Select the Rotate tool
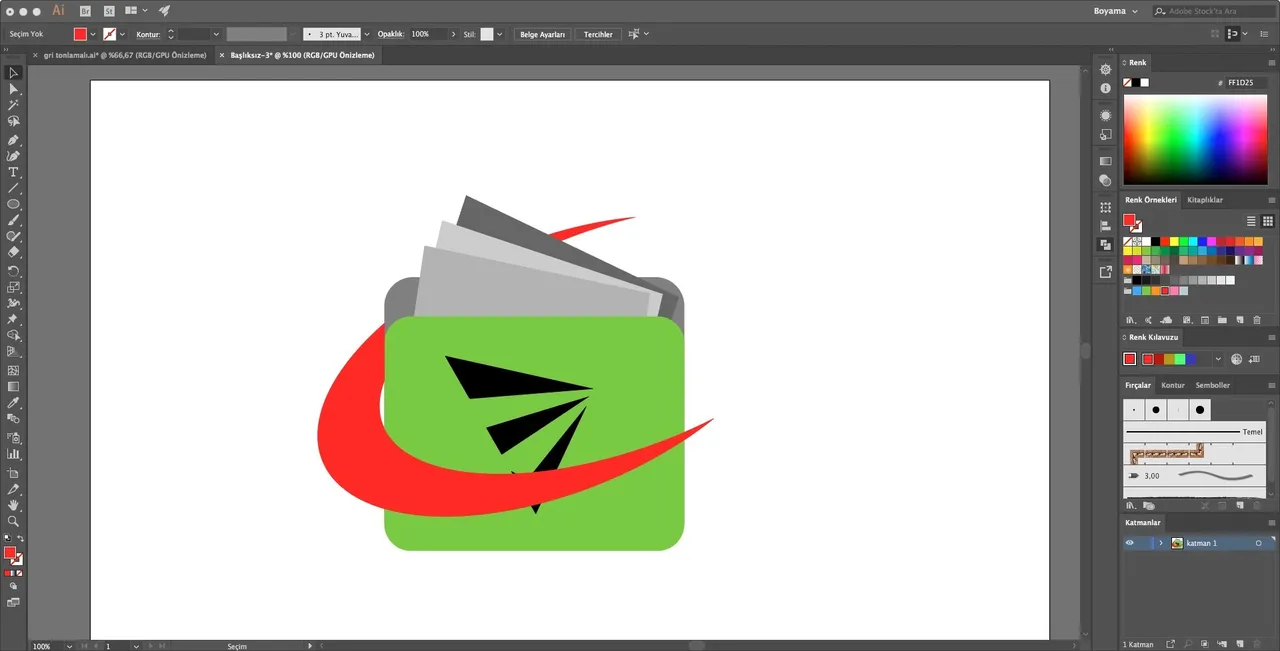1280x651 pixels. [13, 271]
